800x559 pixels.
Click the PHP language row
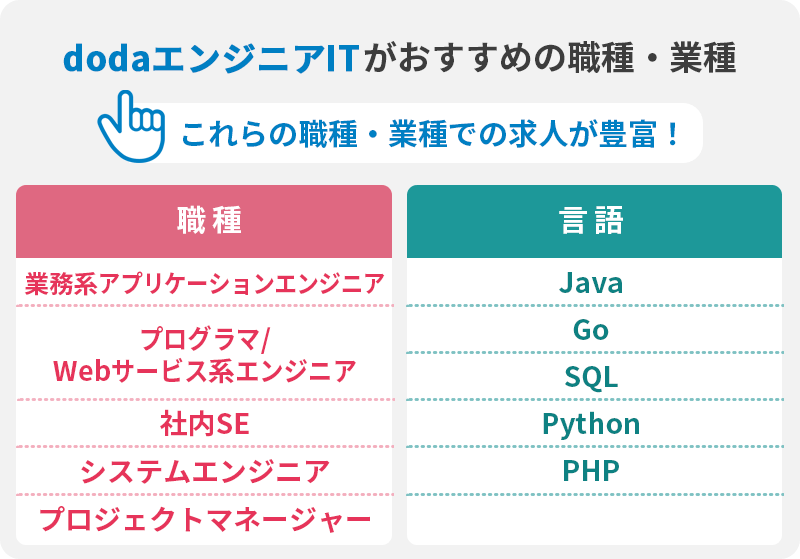tap(594, 471)
